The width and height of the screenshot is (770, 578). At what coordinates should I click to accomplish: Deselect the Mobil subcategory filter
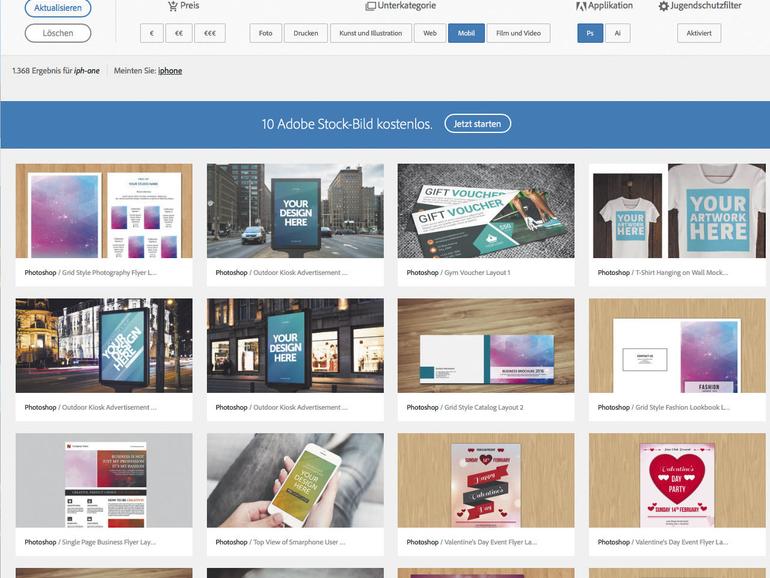tap(466, 33)
